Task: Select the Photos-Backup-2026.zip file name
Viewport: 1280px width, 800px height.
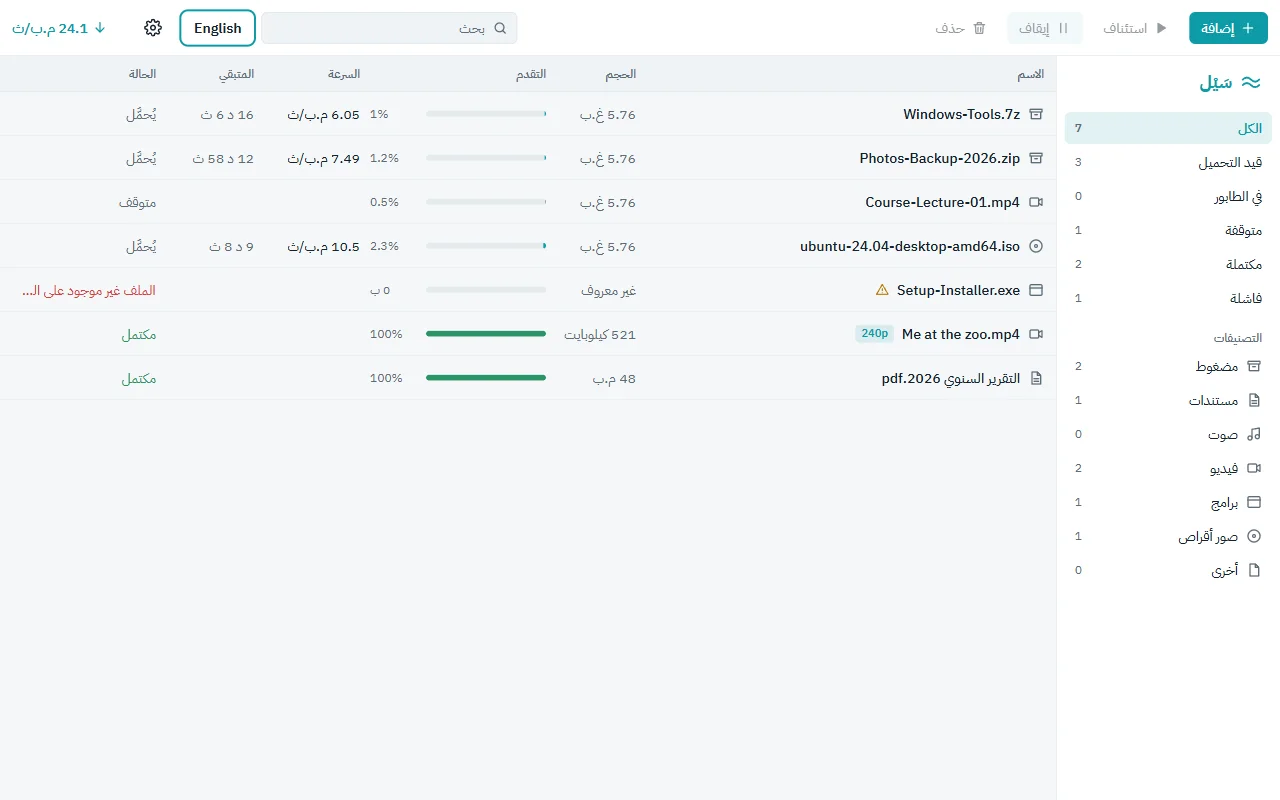Action: coord(940,158)
